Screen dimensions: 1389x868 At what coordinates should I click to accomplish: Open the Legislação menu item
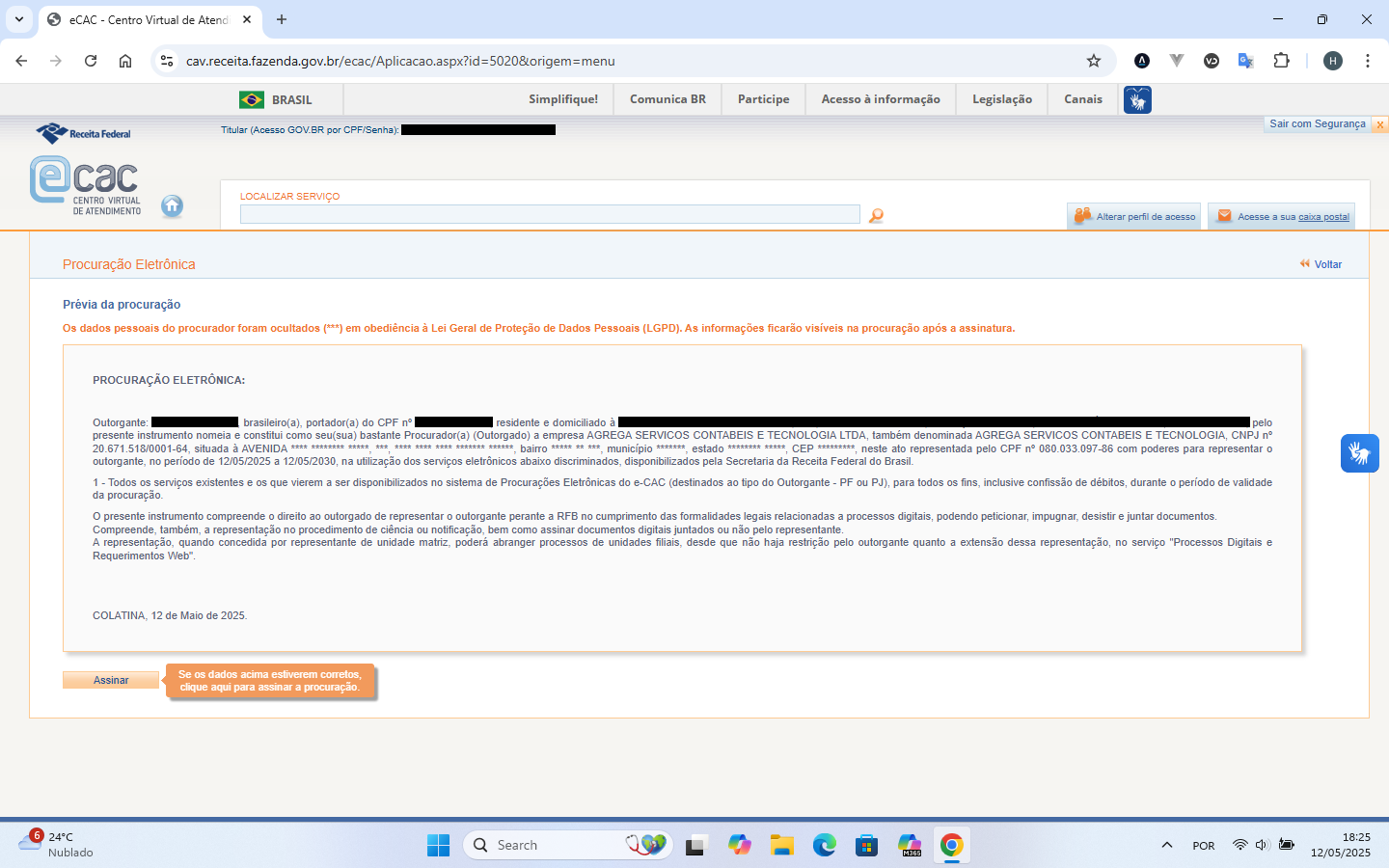[1001, 99]
